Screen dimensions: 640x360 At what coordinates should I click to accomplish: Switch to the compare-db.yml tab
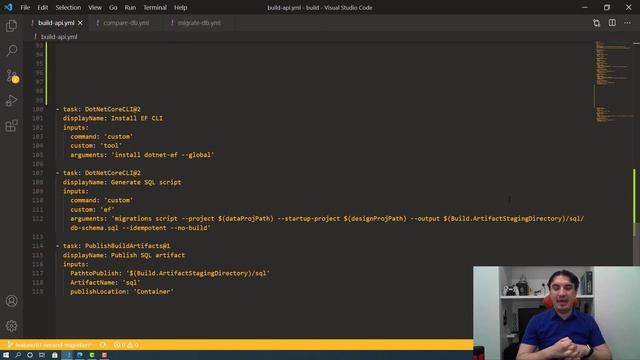click(x=126, y=23)
